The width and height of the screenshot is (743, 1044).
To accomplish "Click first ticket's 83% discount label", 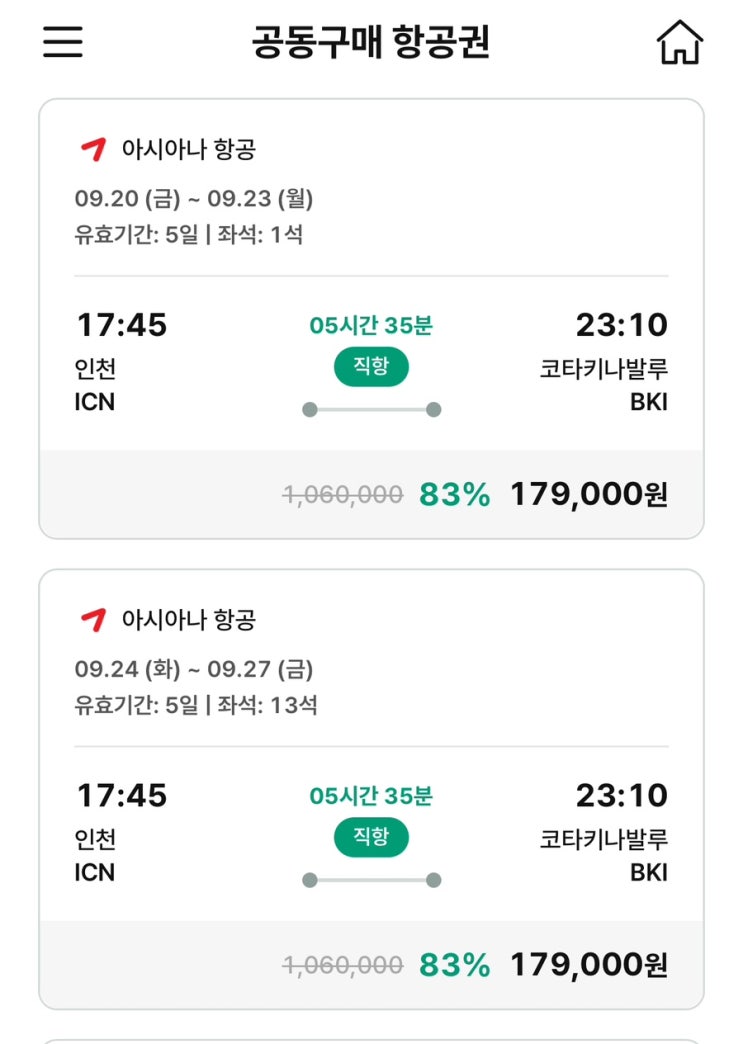I will 455,494.
